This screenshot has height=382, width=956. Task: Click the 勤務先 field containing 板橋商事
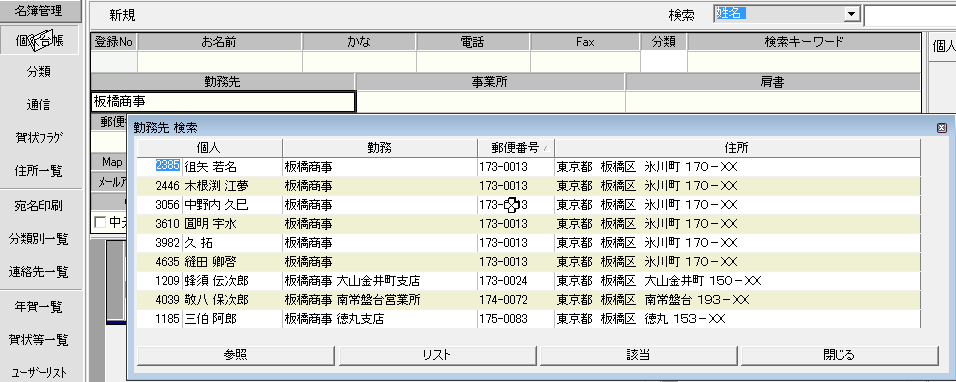click(223, 102)
